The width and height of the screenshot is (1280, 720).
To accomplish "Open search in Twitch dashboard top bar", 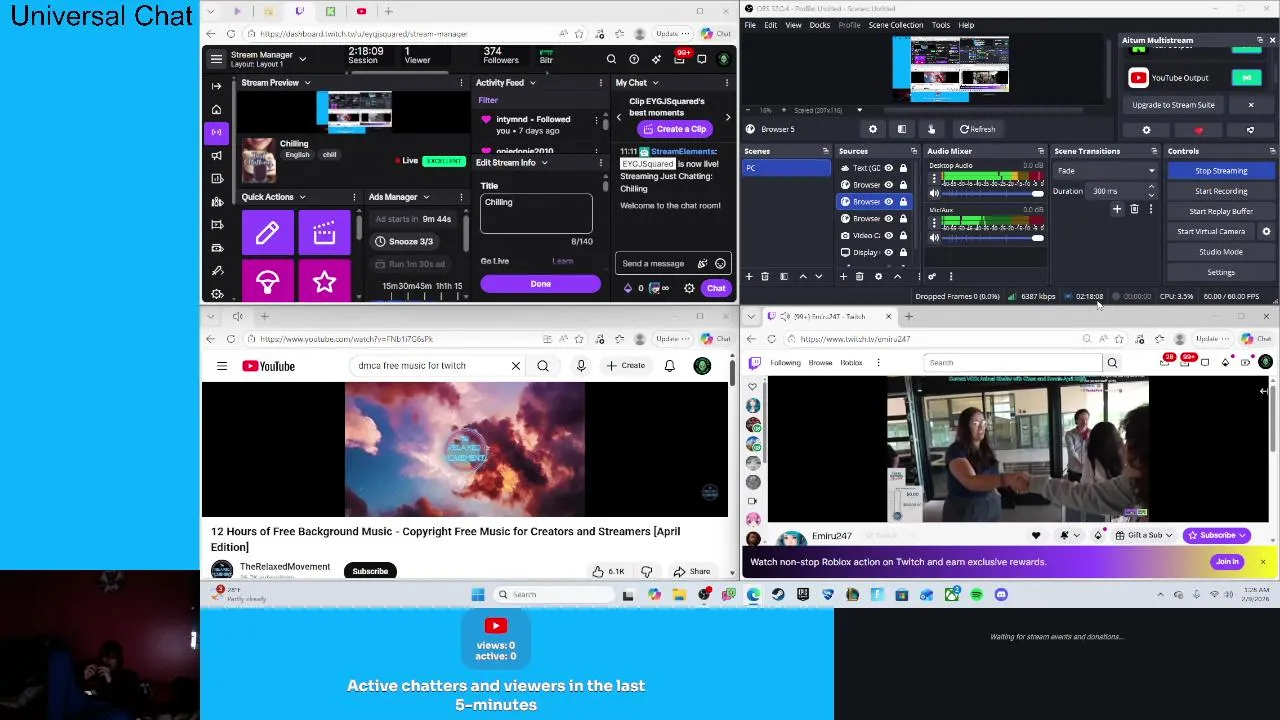I will click(x=611, y=59).
